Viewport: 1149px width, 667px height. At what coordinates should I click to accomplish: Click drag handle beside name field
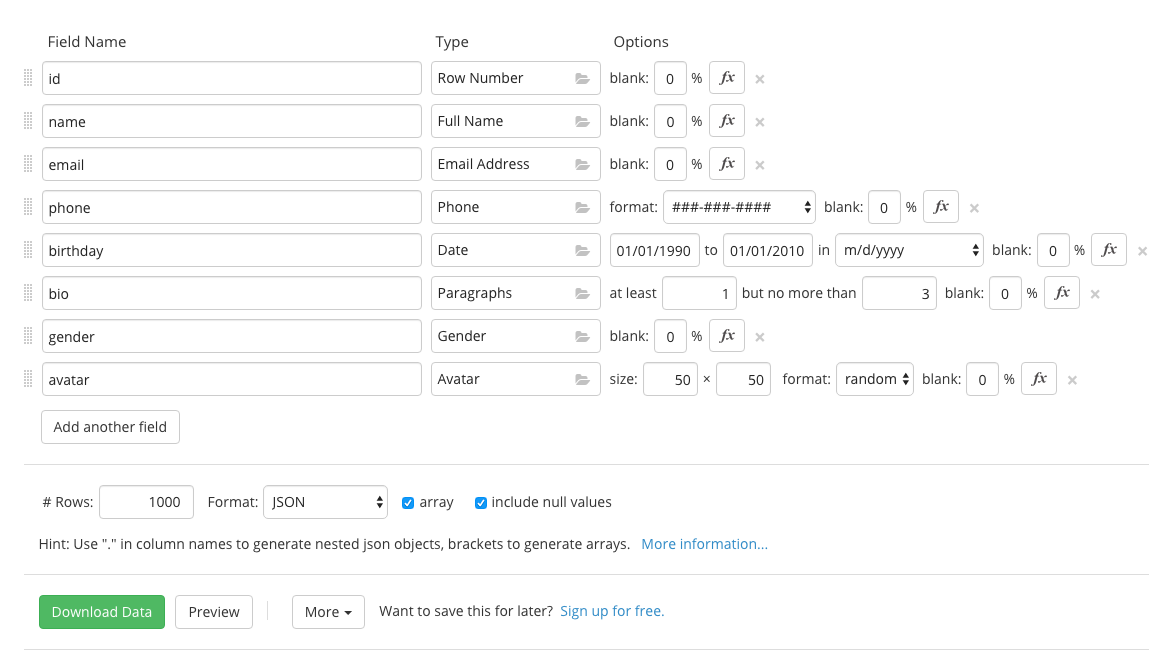[28, 121]
